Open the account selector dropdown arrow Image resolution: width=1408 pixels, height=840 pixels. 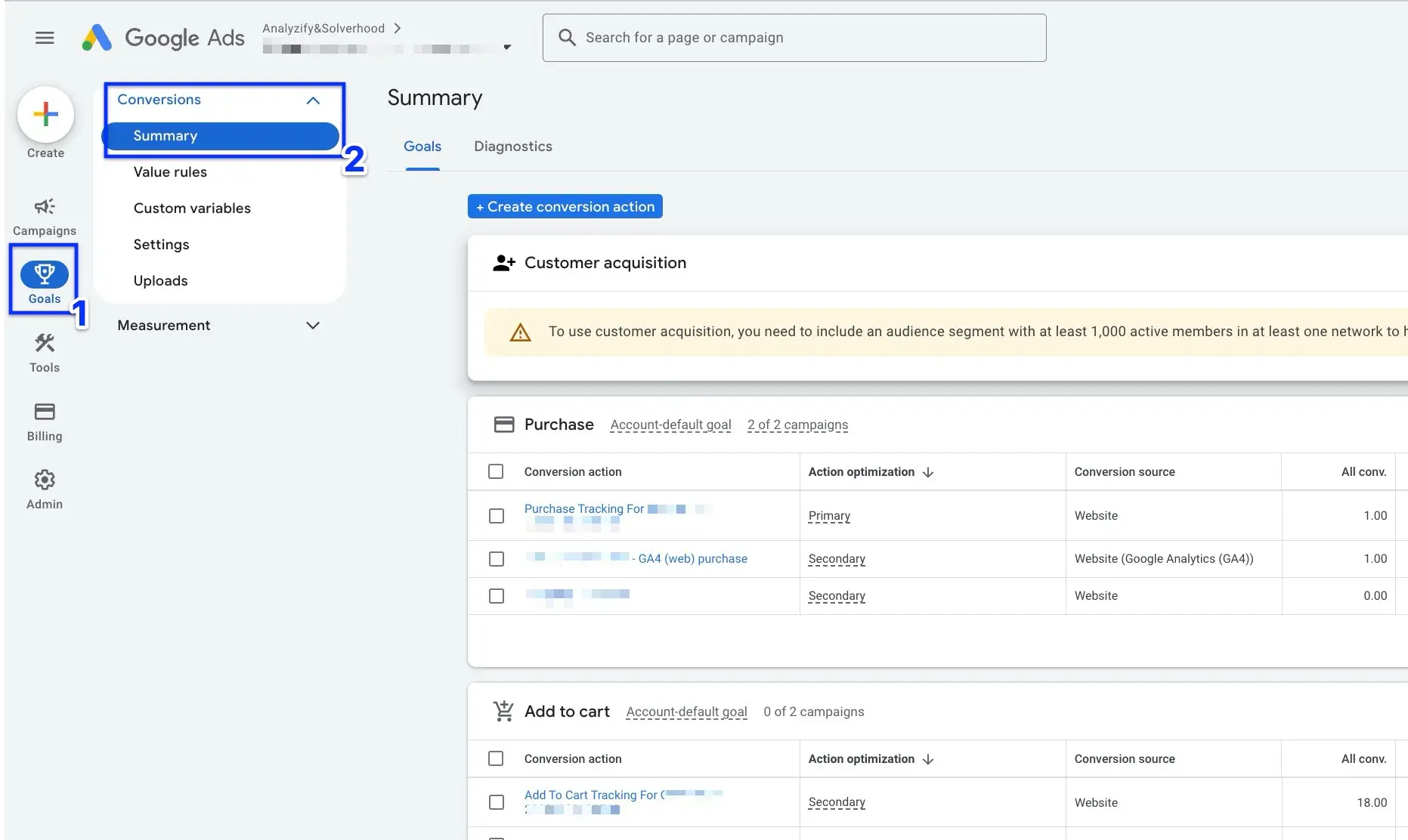(507, 47)
